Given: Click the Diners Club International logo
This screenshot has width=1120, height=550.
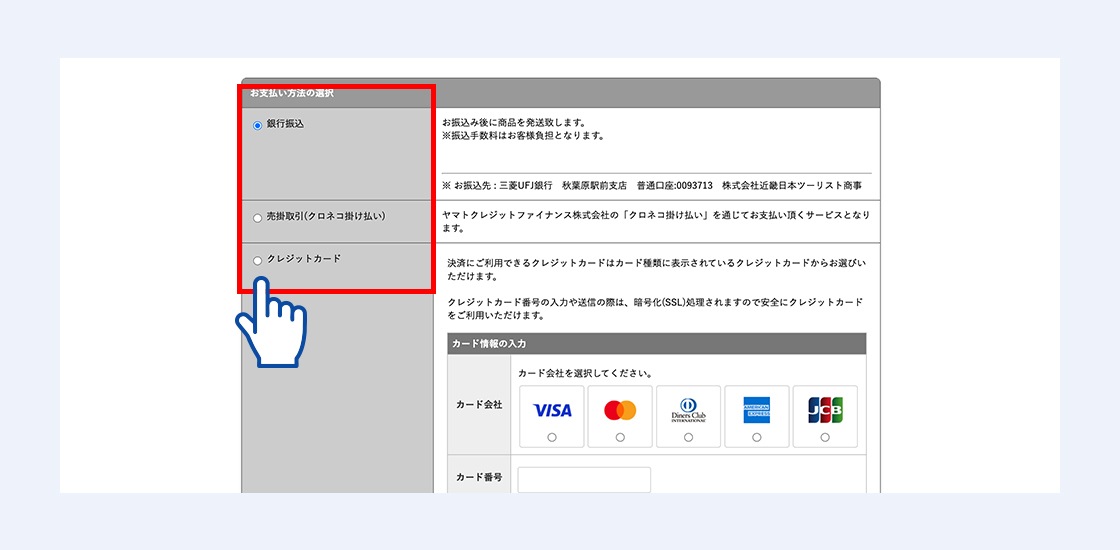Looking at the screenshot, I should [x=688, y=410].
